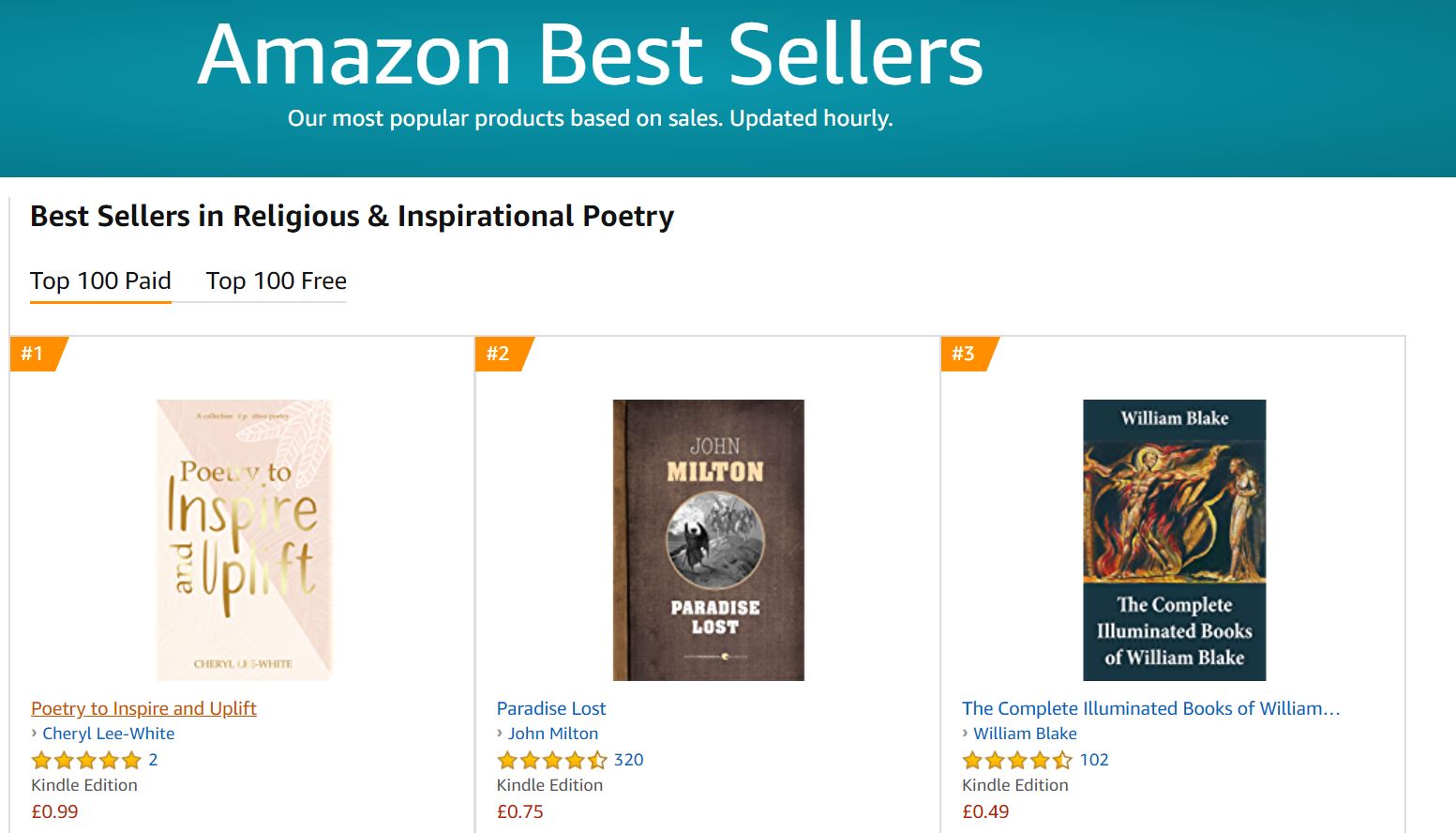Click the Paradise Lost title link
The height and width of the screenshot is (833, 1456).
[x=551, y=708]
